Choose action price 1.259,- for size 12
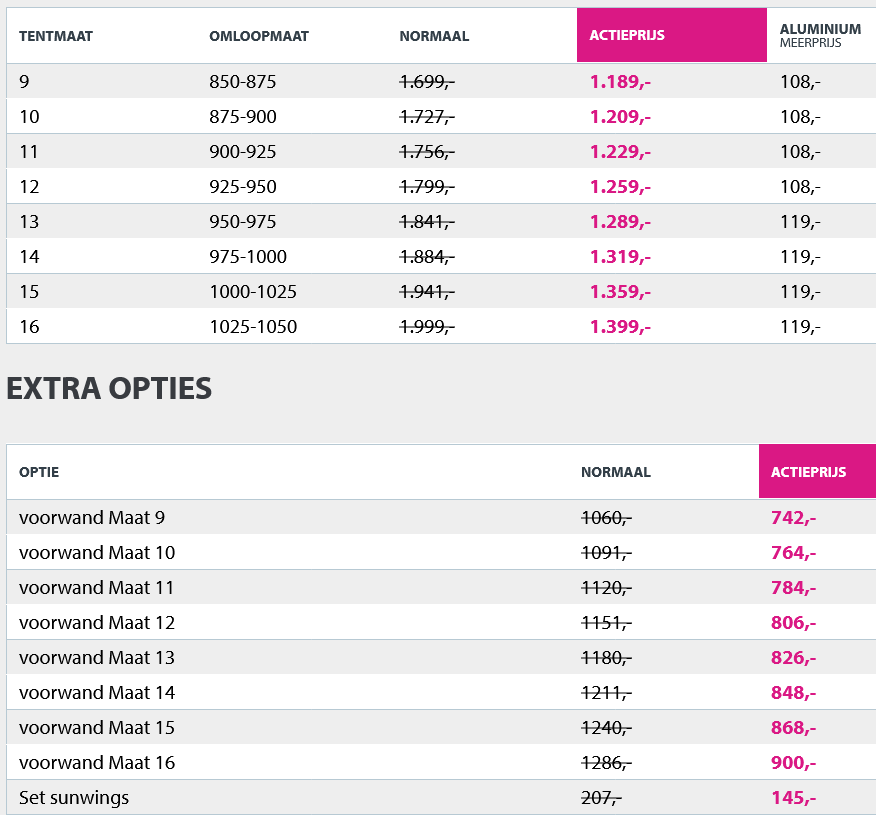The width and height of the screenshot is (876, 815). click(x=620, y=187)
